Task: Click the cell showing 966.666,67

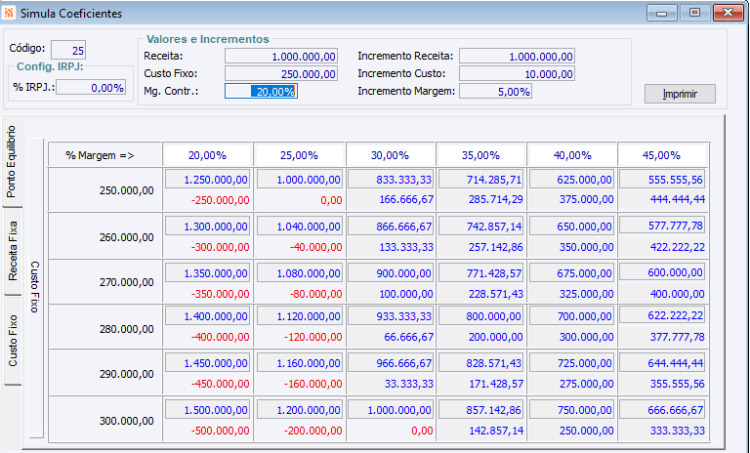Action: tap(391, 364)
